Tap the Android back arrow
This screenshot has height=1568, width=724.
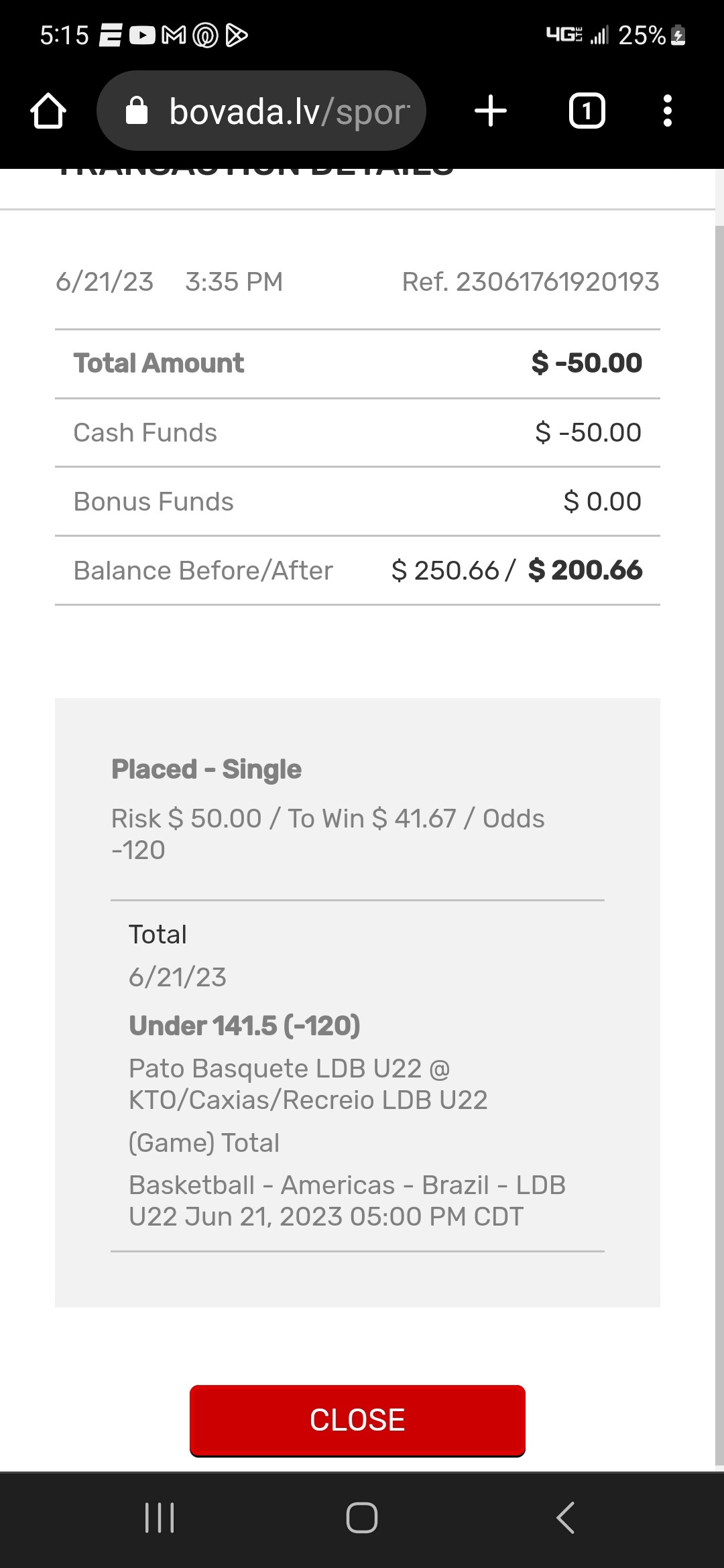(565, 1518)
